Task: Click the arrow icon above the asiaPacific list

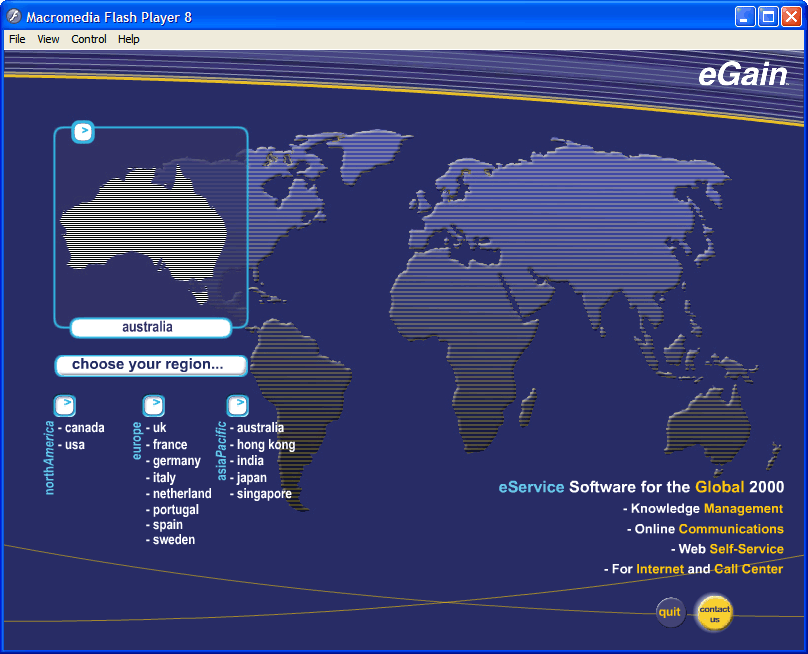Action: (x=237, y=405)
